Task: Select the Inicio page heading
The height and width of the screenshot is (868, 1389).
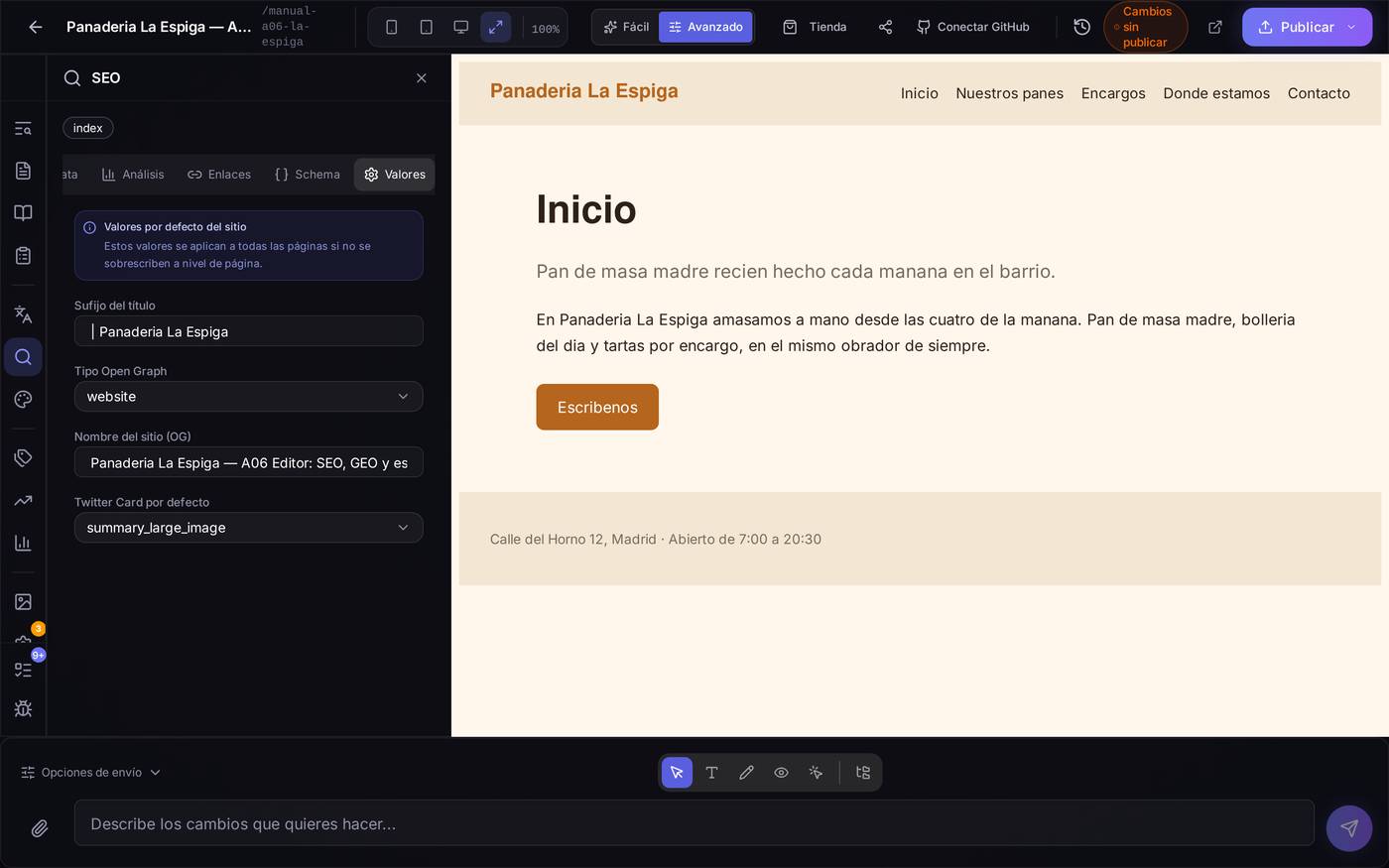Action: 586,209
